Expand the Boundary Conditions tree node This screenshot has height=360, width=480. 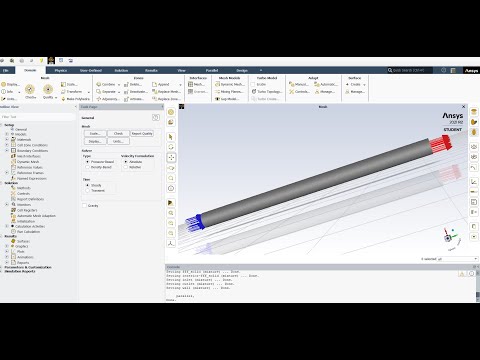click(7, 150)
